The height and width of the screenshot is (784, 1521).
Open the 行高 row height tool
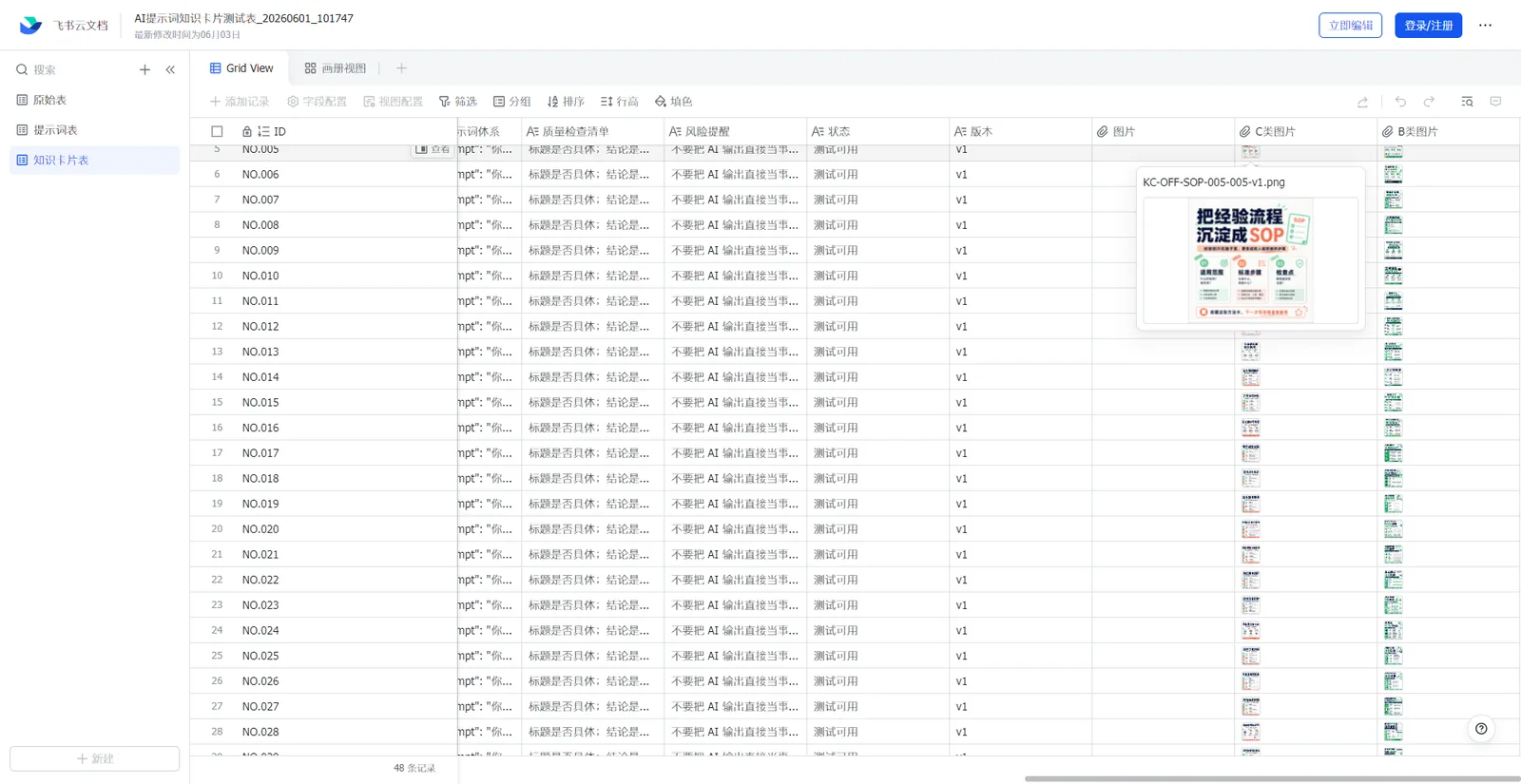point(619,102)
